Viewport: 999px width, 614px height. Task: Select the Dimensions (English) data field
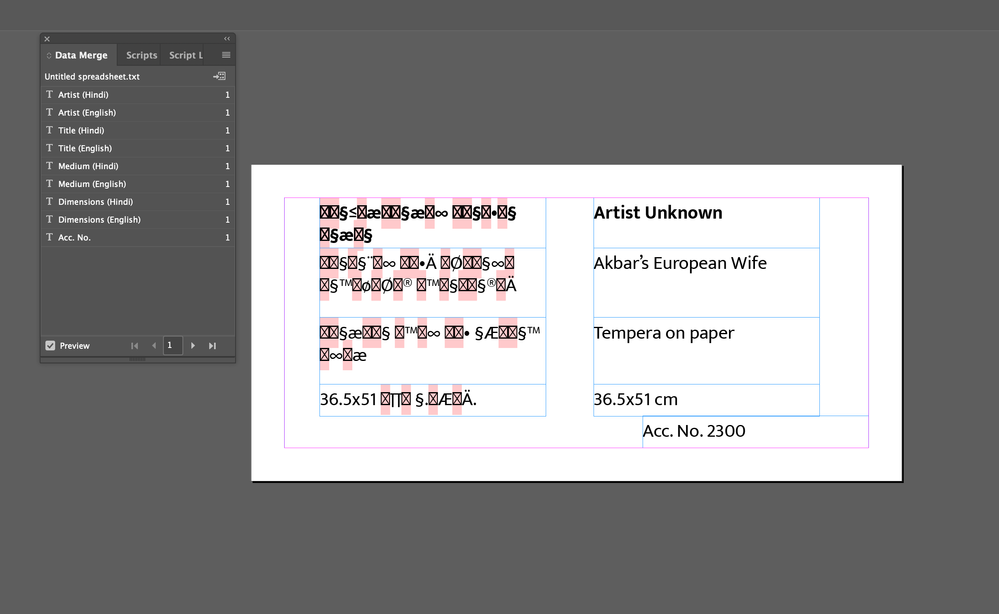pos(138,219)
